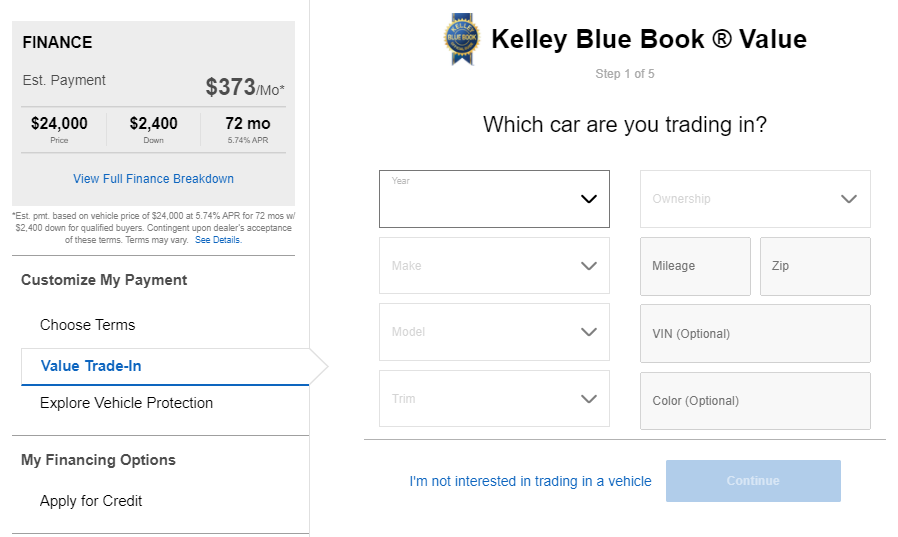
Task: Click the Trim dropdown chevron icon
Action: 589,399
